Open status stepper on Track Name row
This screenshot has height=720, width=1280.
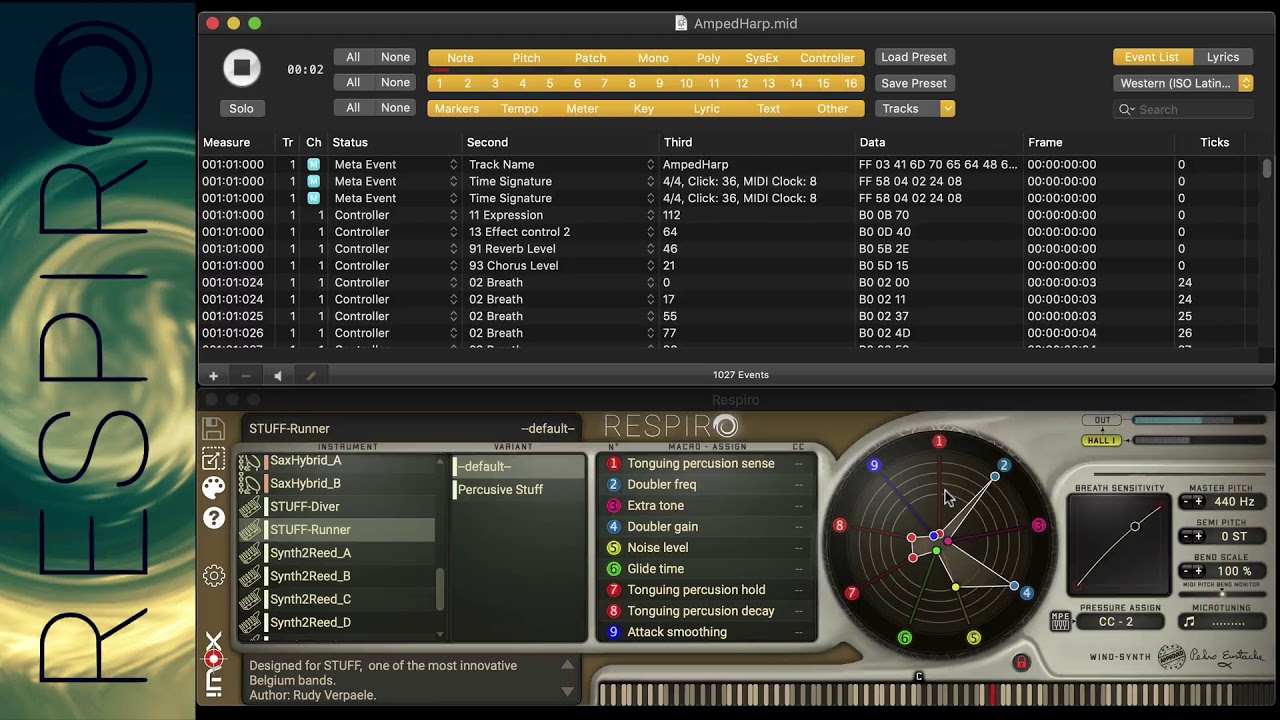point(453,165)
